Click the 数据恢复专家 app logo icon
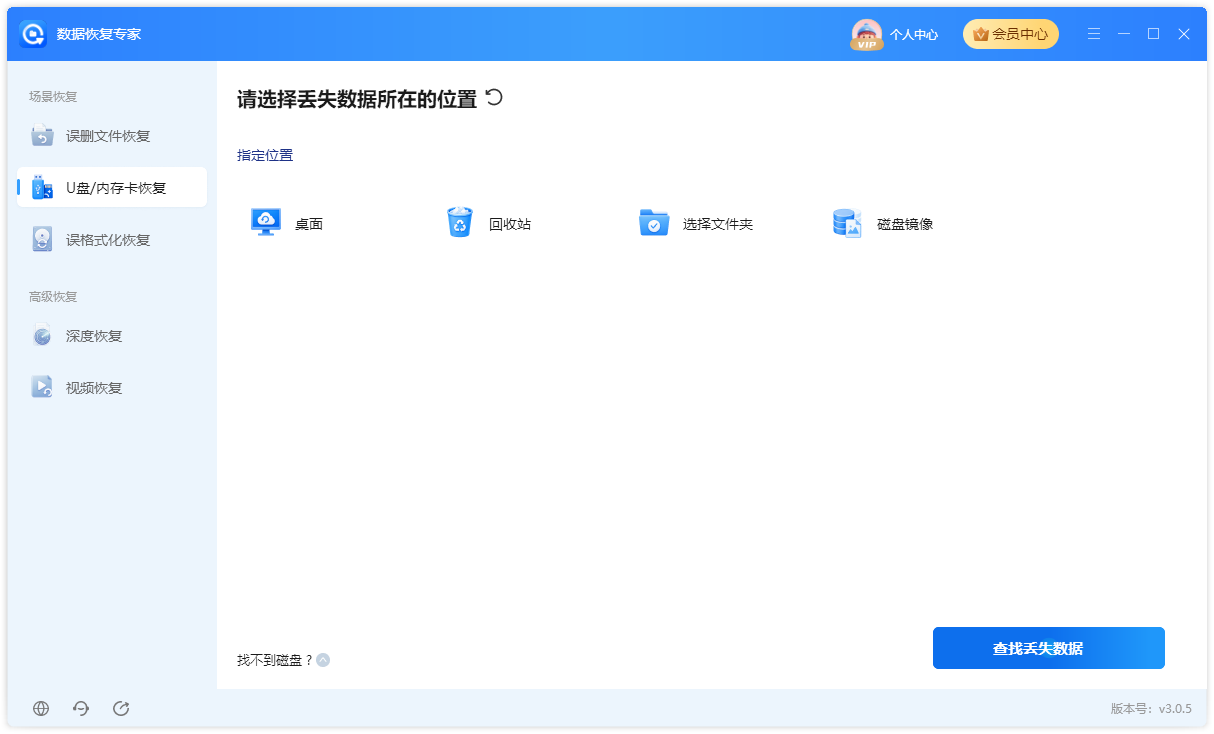Image resolution: width=1214 pixels, height=734 pixels. pyautogui.click(x=33, y=34)
